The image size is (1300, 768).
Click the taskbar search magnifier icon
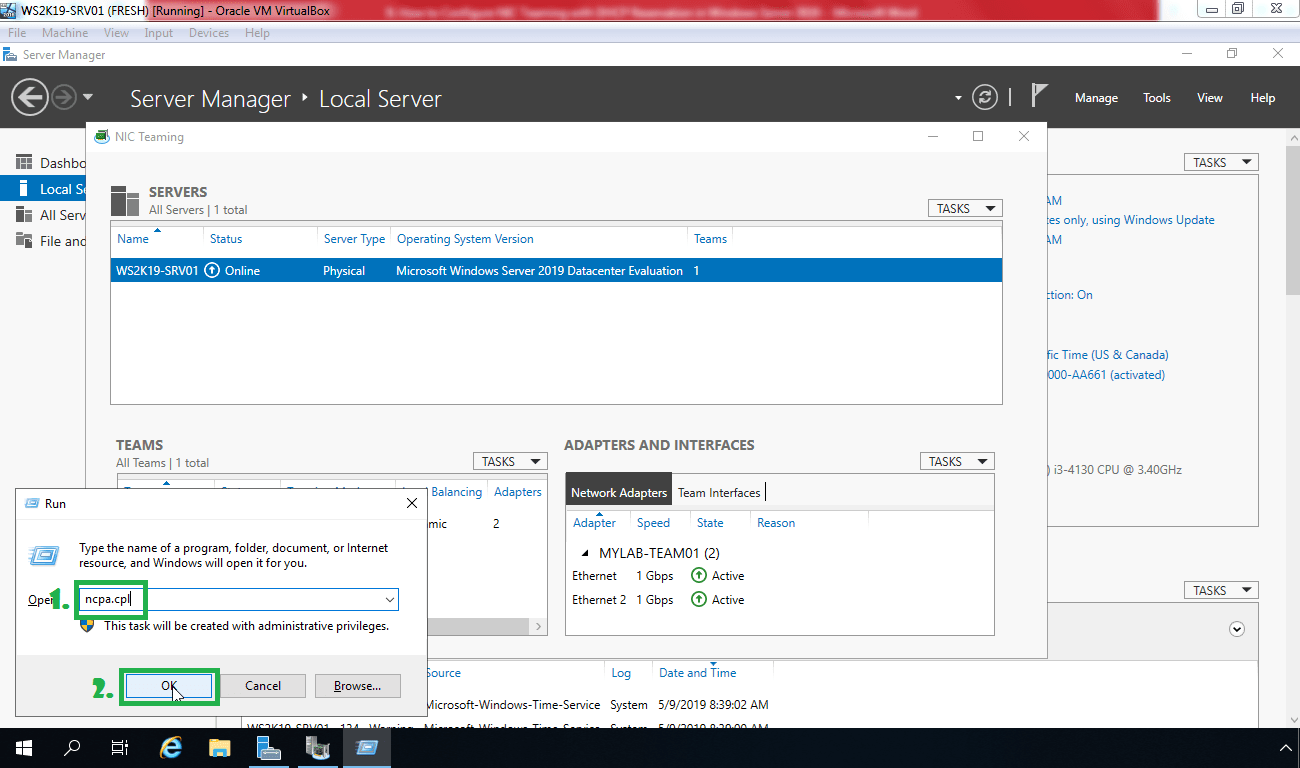[x=72, y=747]
